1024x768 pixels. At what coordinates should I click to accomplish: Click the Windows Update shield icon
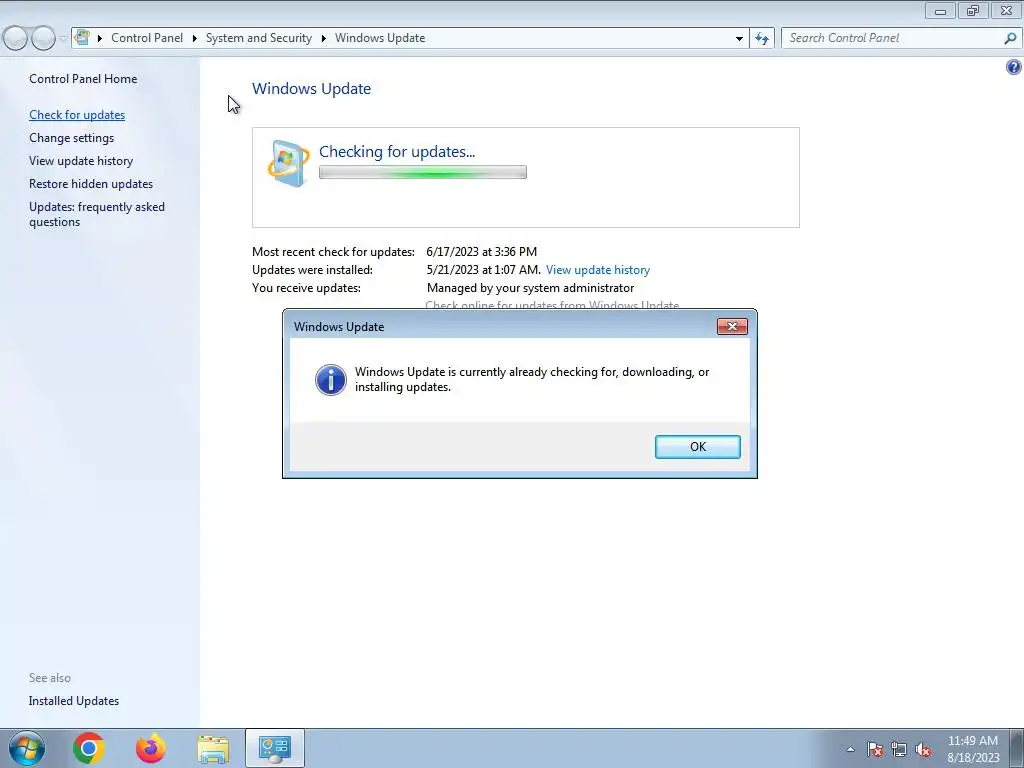pyautogui.click(x=288, y=163)
